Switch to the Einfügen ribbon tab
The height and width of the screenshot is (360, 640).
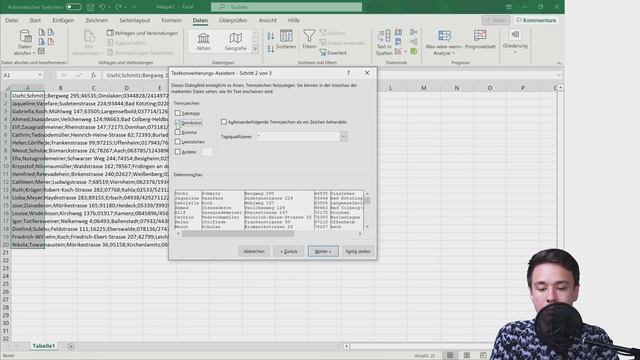click(63, 20)
